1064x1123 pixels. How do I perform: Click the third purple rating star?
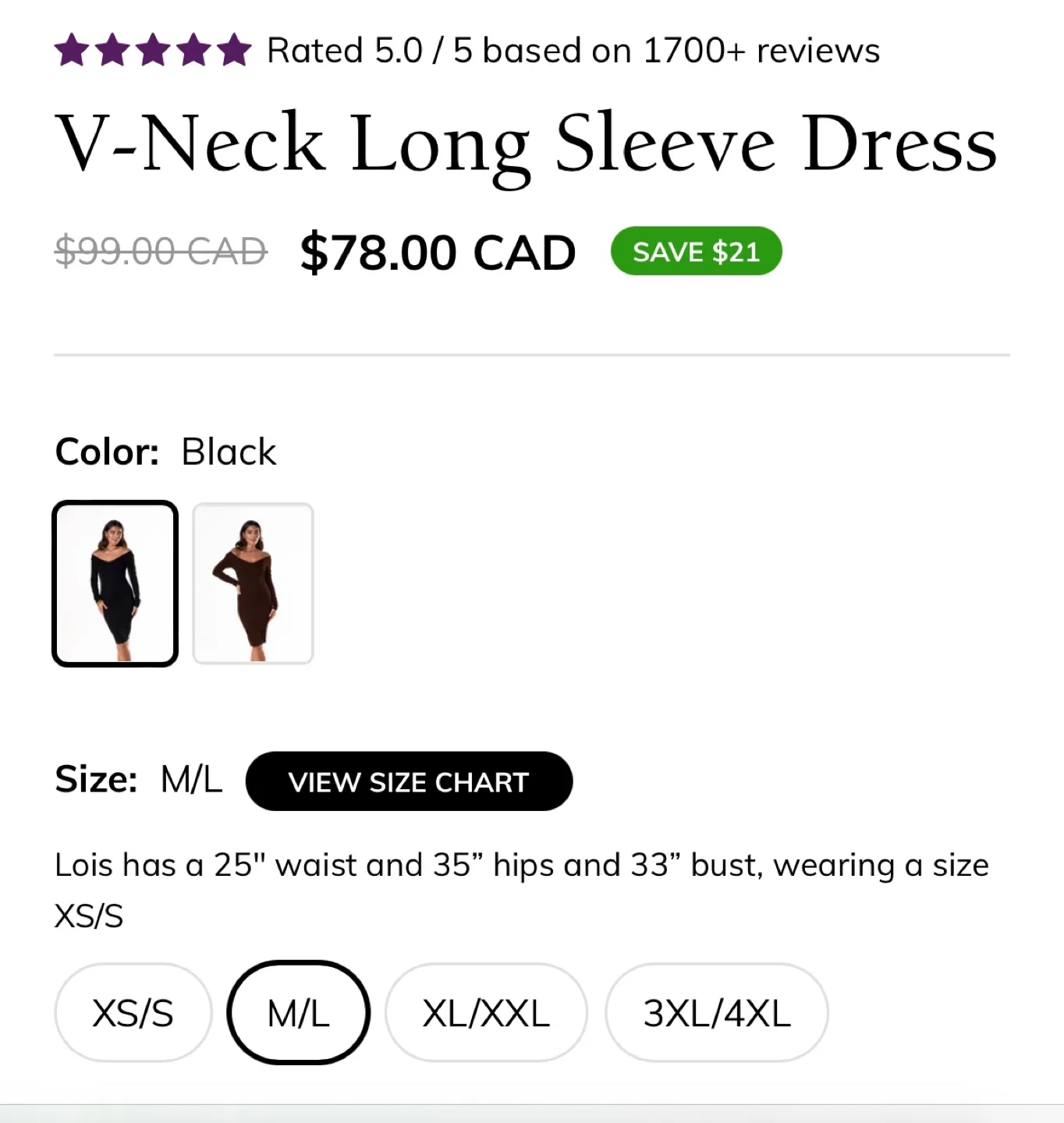(154, 49)
